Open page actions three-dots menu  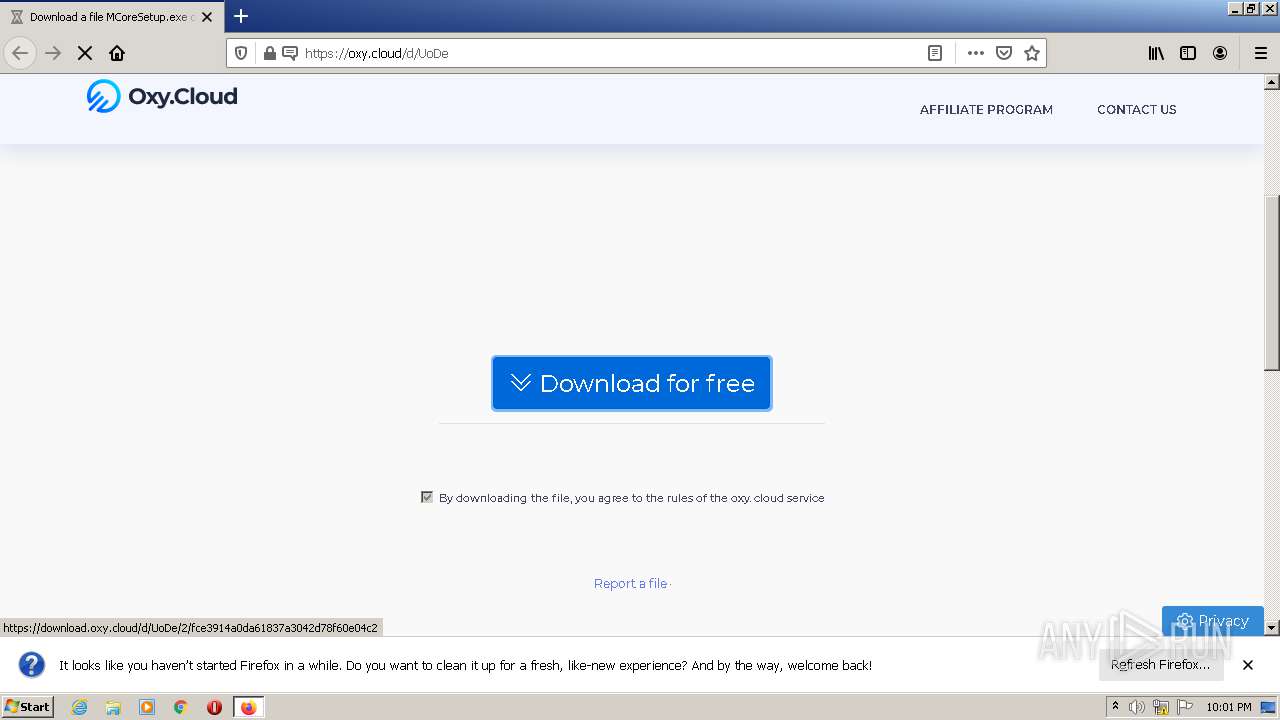pos(976,53)
